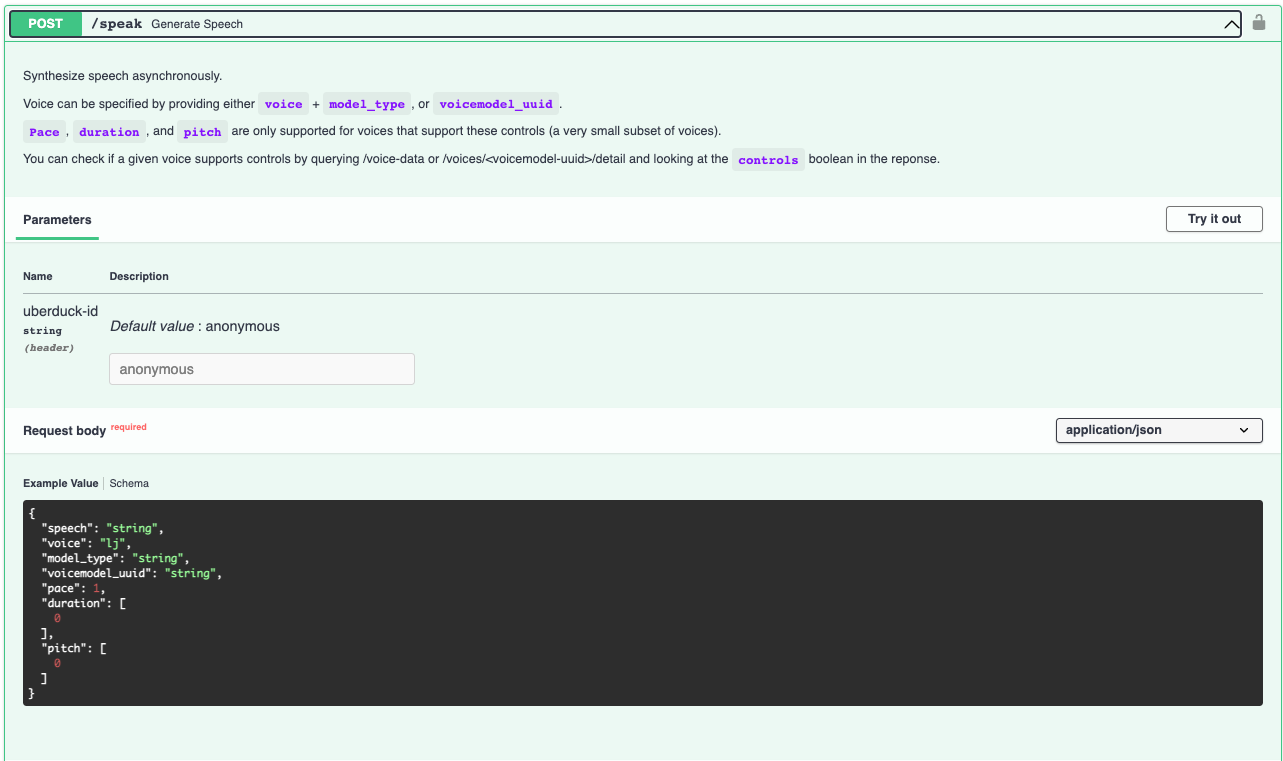The width and height of the screenshot is (1283, 761).
Task: Click inside the JSON example code block
Action: pos(640,600)
